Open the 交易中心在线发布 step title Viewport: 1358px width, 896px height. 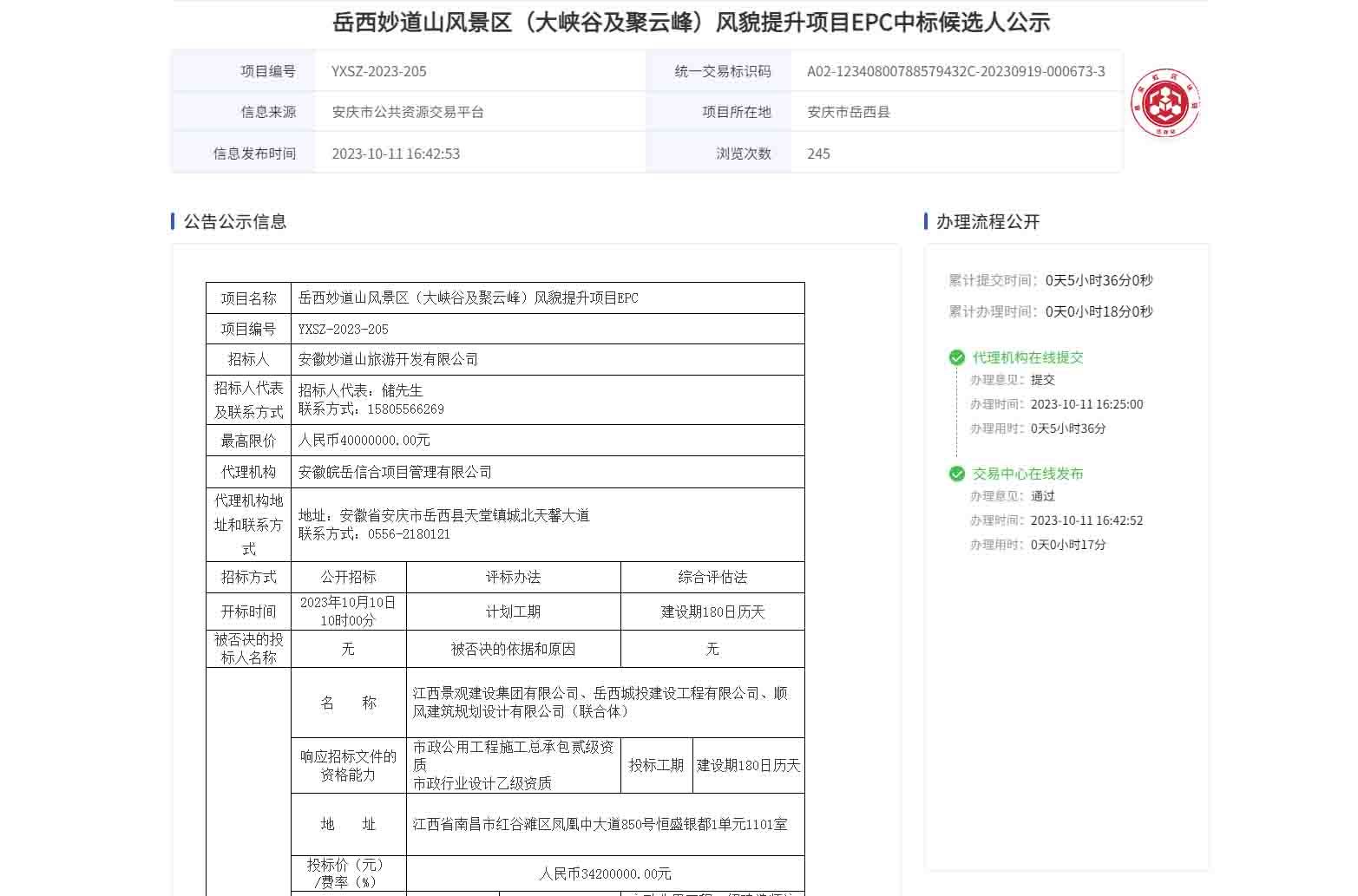pos(1027,474)
